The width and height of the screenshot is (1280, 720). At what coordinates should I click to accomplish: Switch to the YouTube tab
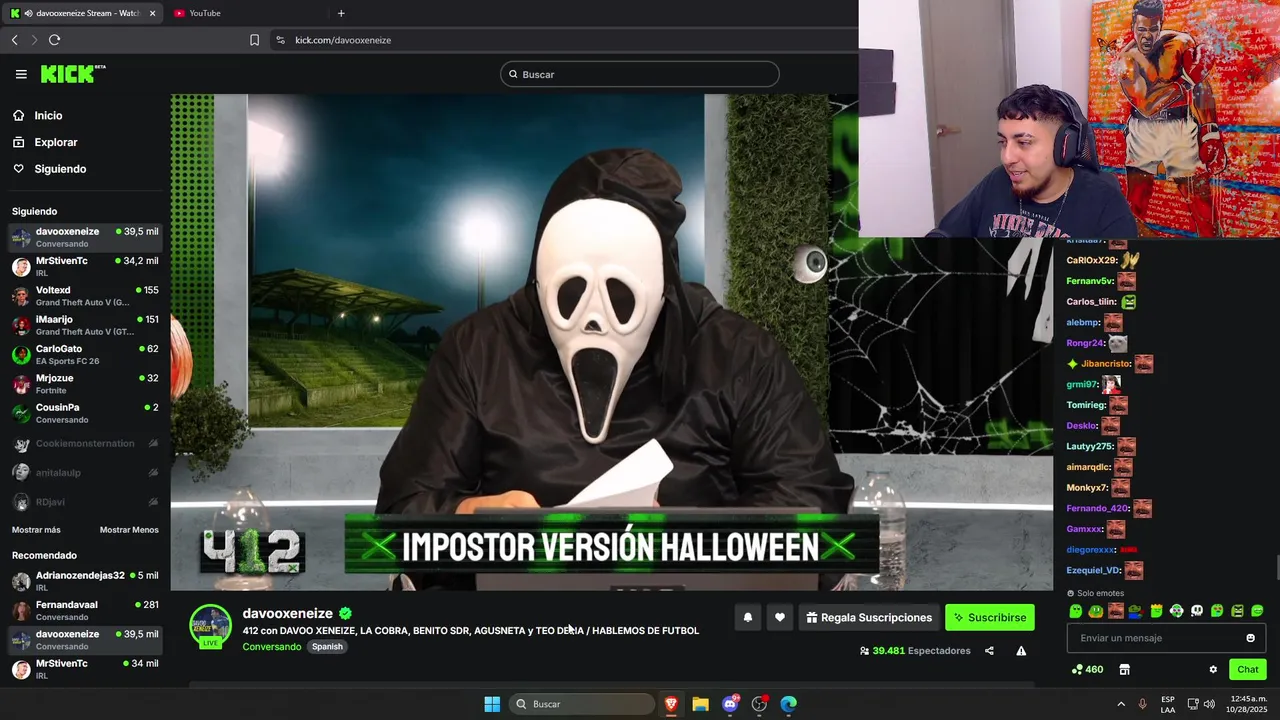[205, 13]
